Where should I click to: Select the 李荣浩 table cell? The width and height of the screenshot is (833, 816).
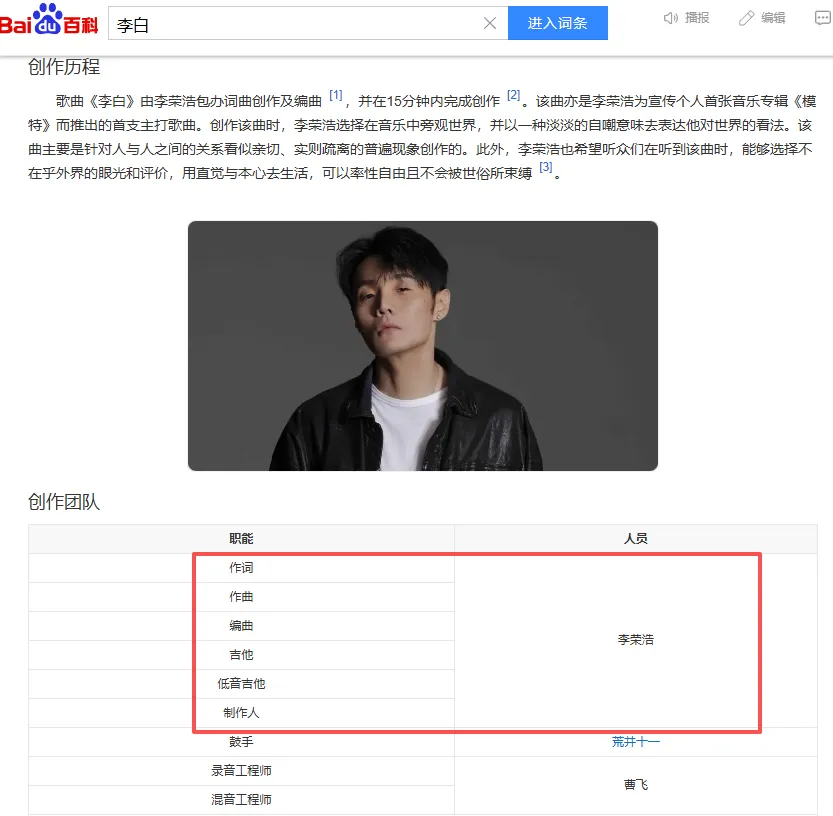[635, 640]
